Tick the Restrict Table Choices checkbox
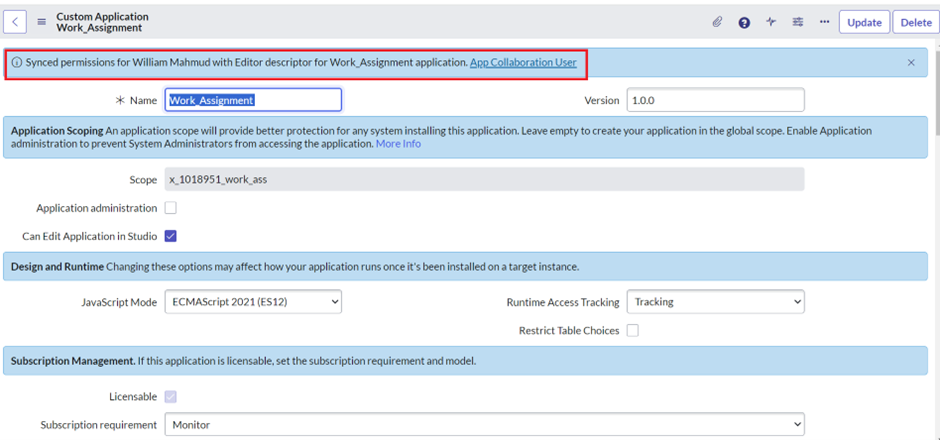Image resolution: width=940 pixels, height=440 pixels. (x=633, y=330)
